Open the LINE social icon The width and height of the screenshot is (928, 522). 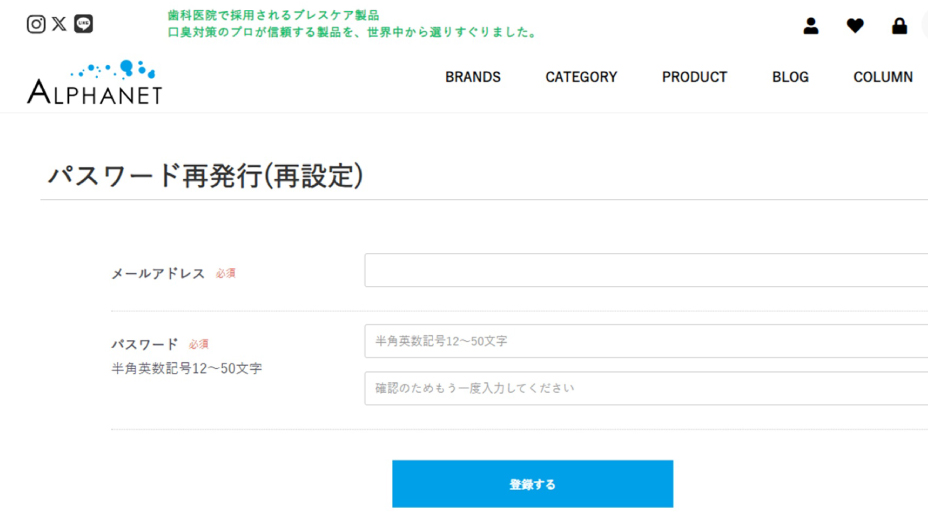pyautogui.click(x=84, y=24)
